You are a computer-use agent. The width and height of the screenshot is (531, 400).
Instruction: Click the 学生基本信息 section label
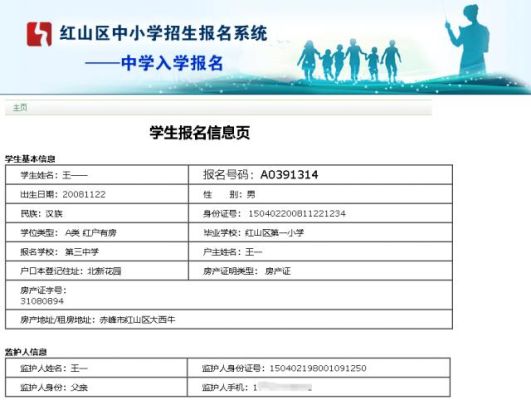coord(30,159)
